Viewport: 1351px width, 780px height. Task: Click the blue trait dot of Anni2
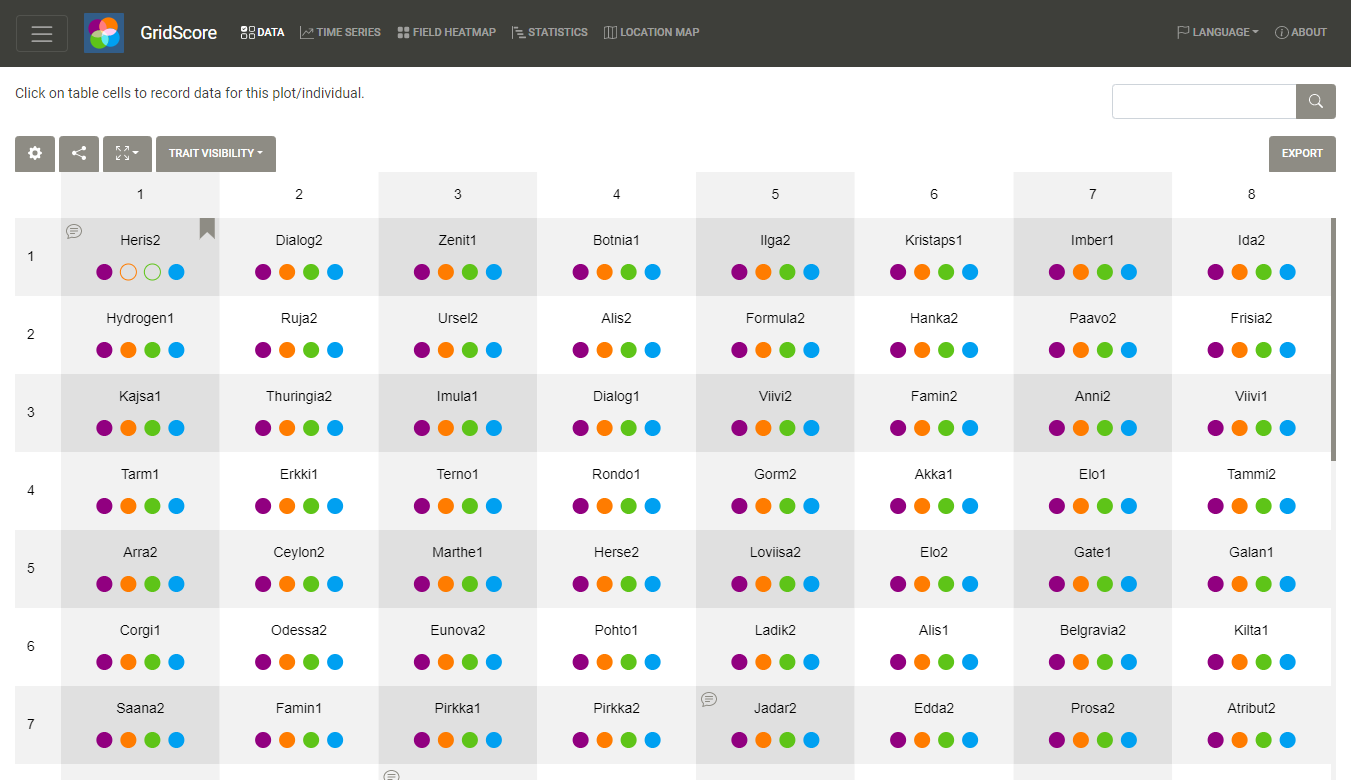pos(1129,428)
